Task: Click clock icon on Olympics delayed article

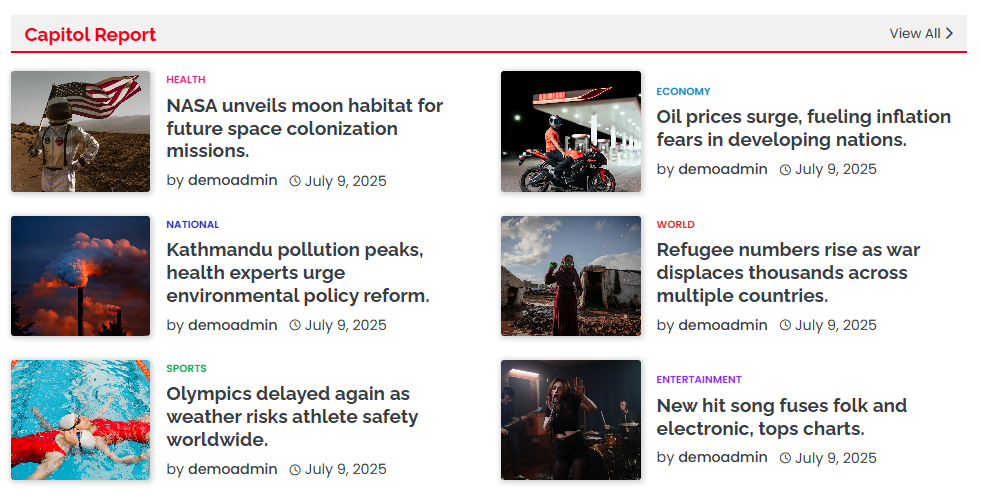Action: tap(295, 470)
